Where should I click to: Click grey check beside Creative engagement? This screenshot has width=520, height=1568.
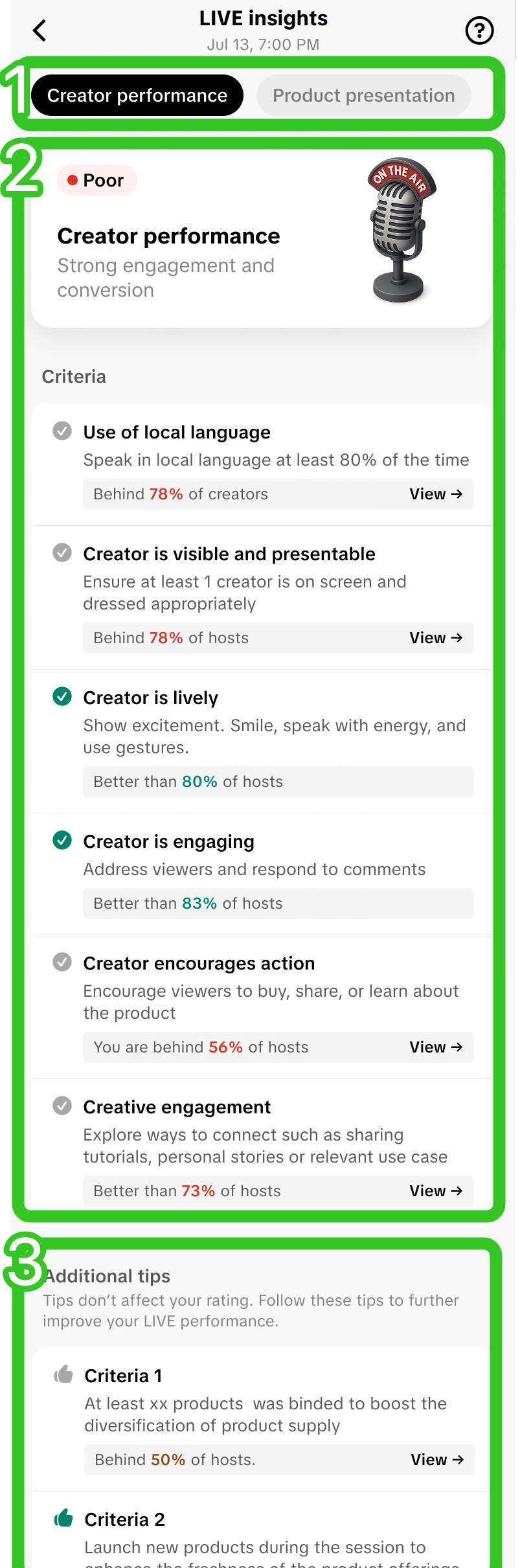coord(62,1106)
